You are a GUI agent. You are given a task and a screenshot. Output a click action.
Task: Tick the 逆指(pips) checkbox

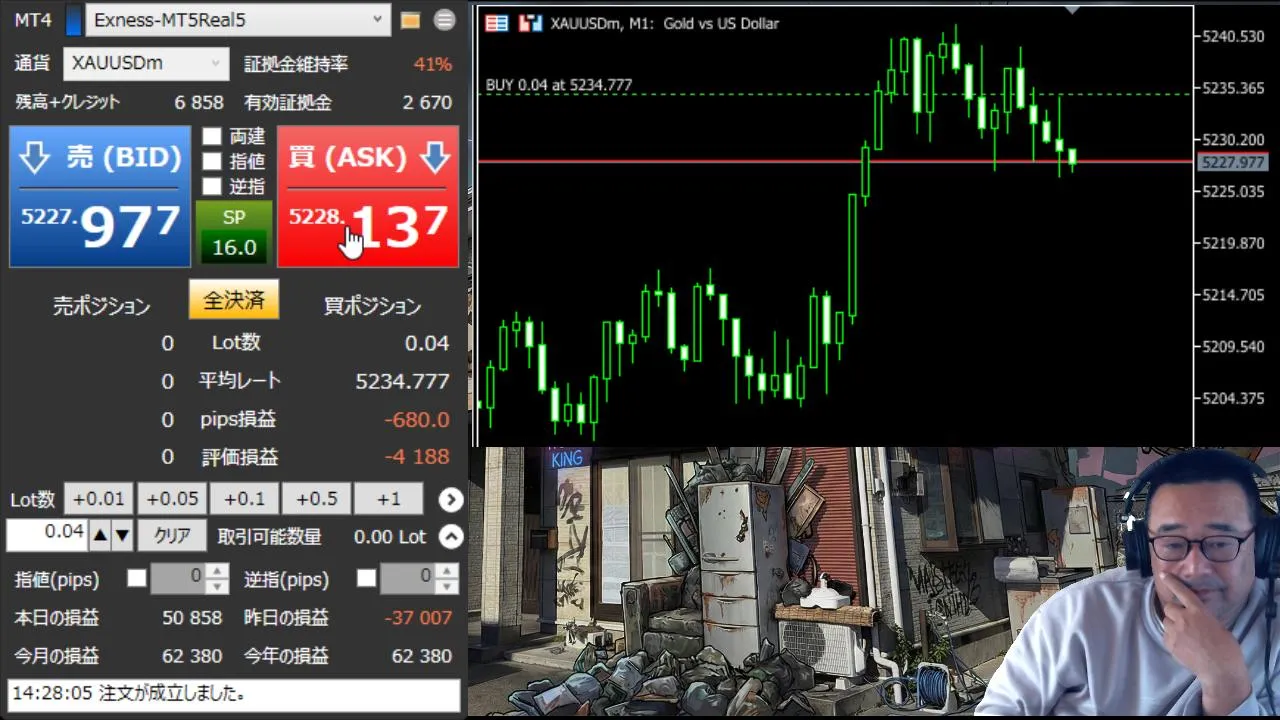[367, 578]
